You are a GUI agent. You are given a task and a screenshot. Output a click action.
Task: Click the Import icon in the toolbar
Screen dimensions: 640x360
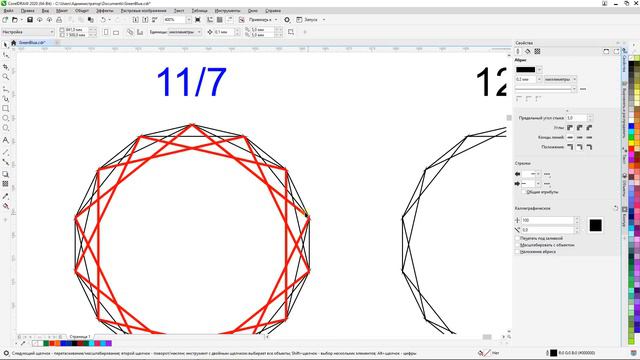(x=136, y=20)
